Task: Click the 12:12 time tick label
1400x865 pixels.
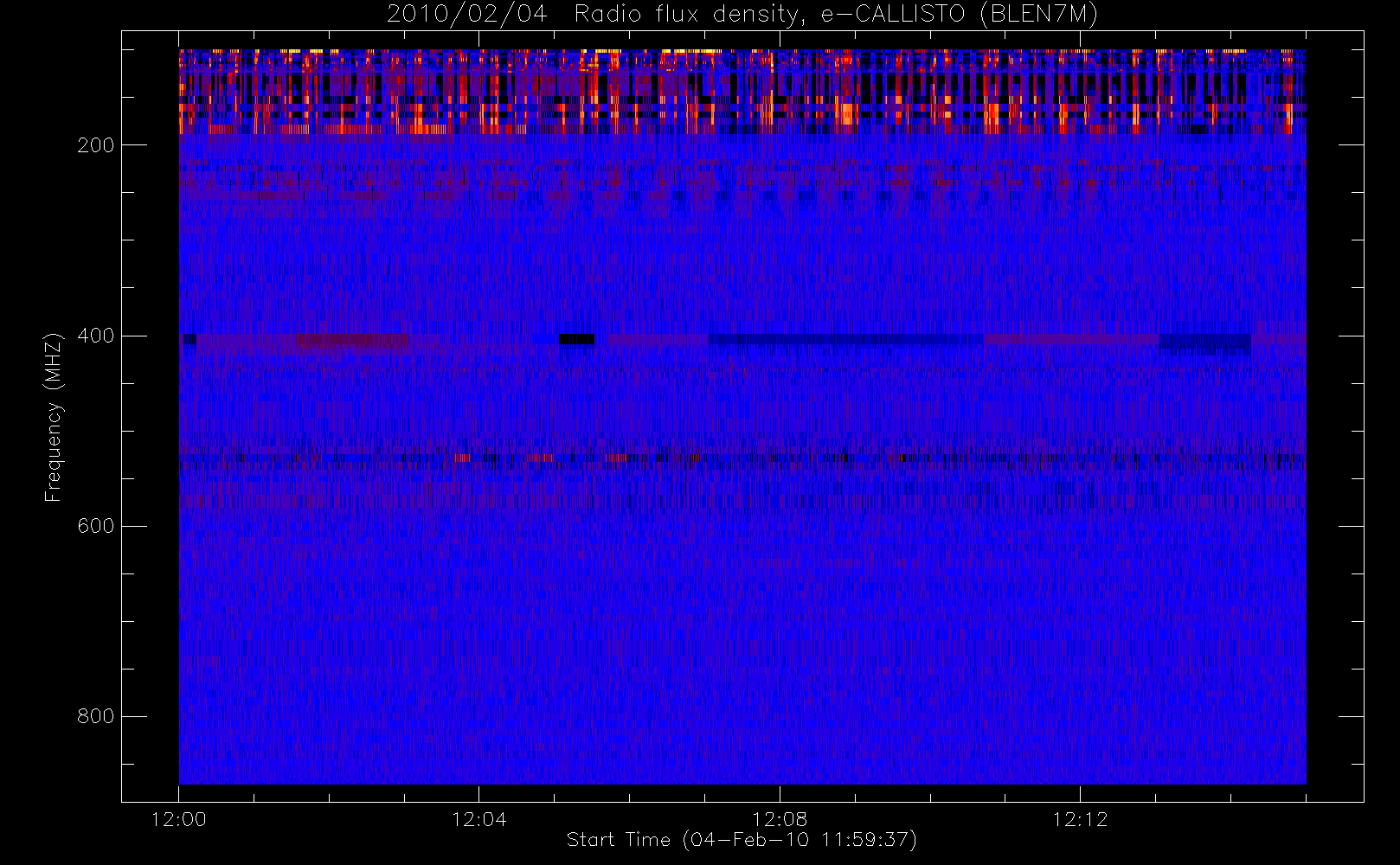Action: click(x=1080, y=819)
